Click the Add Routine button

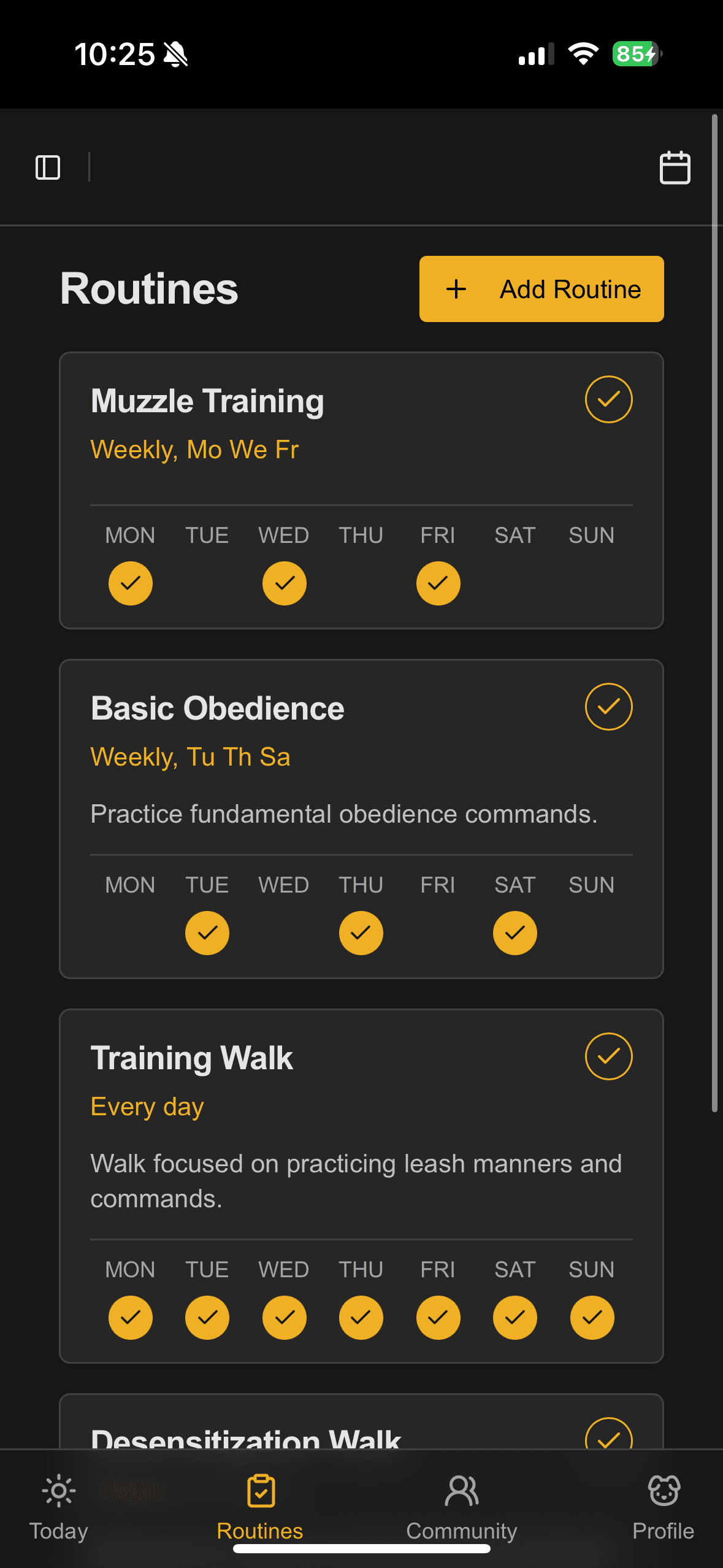click(x=541, y=289)
